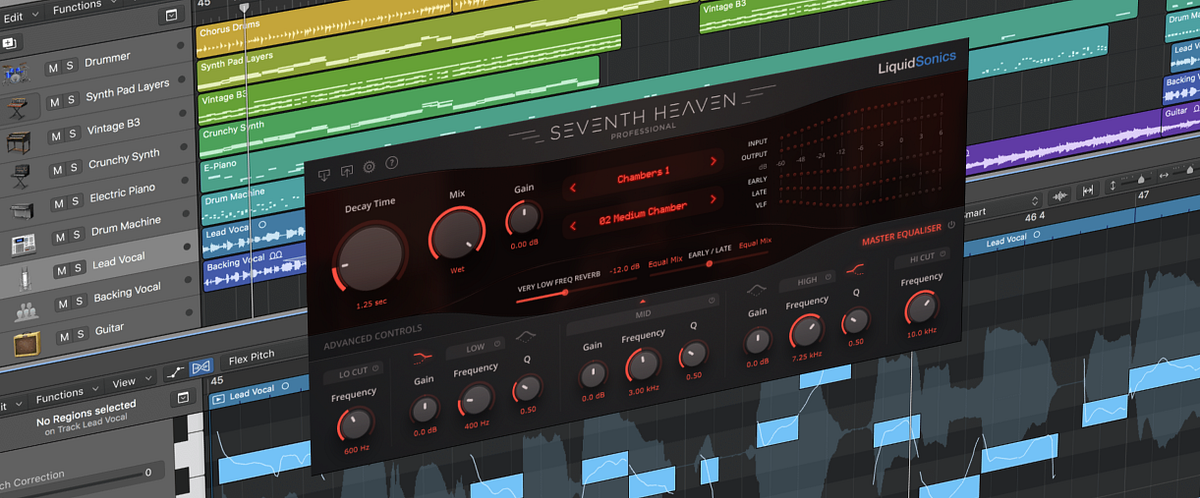Select the low bell shape icon
The height and width of the screenshot is (498, 1200).
pyautogui.click(x=526, y=339)
